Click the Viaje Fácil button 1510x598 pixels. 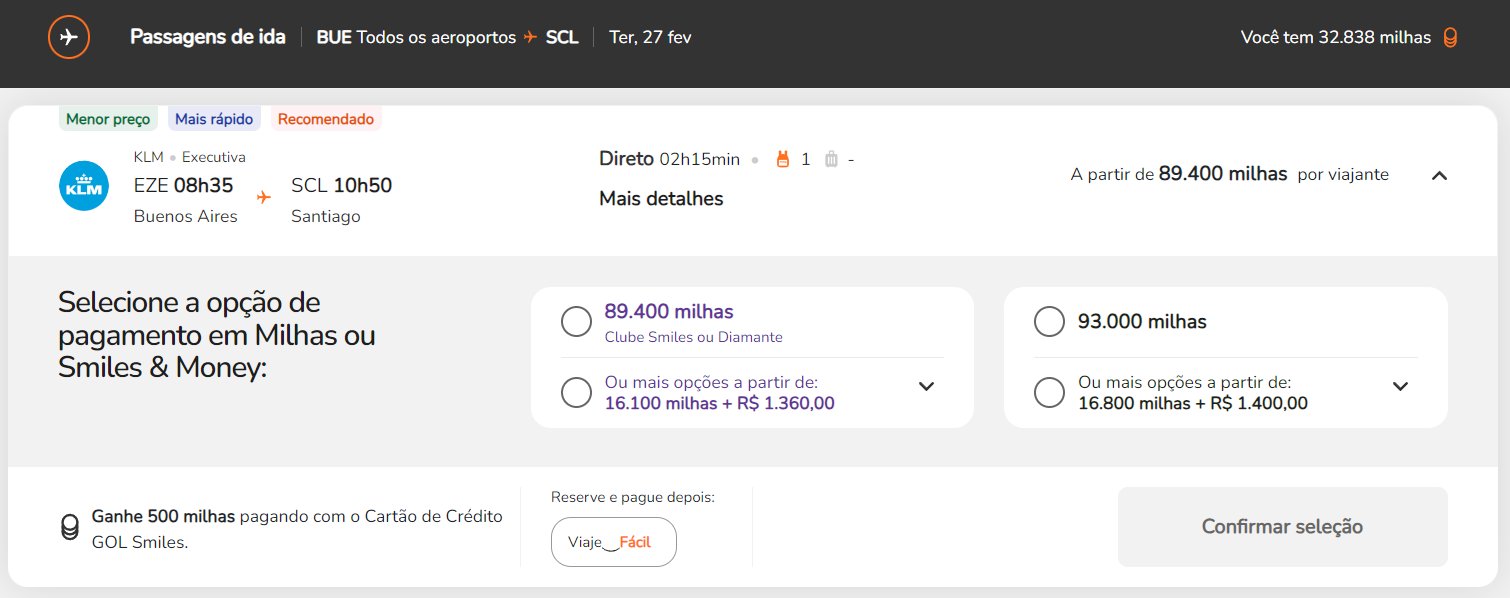pos(614,542)
